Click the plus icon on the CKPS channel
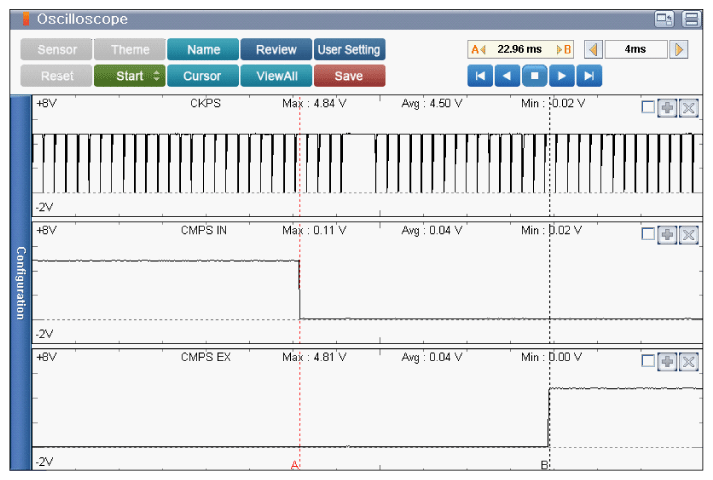The image size is (713, 480). [667, 106]
